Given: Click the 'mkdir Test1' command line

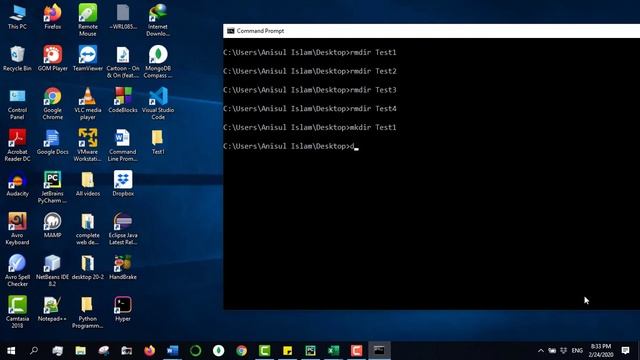Looking at the screenshot, I should pyautogui.click(x=310, y=127).
